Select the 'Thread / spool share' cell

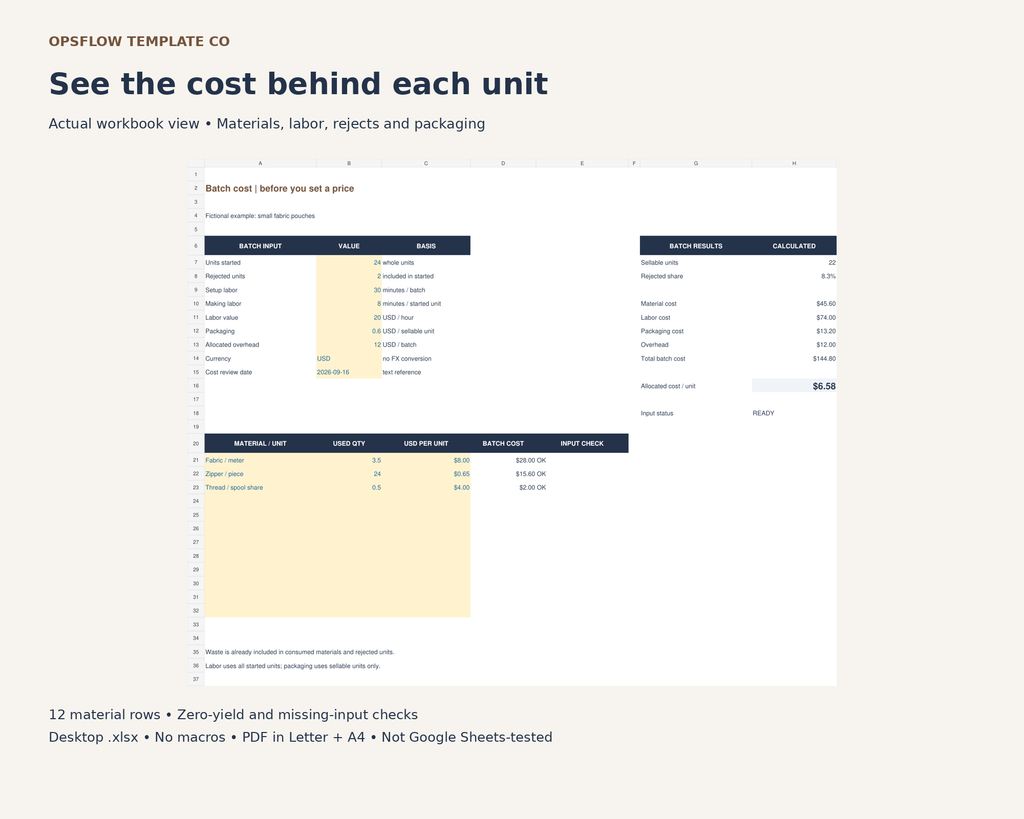260,488
